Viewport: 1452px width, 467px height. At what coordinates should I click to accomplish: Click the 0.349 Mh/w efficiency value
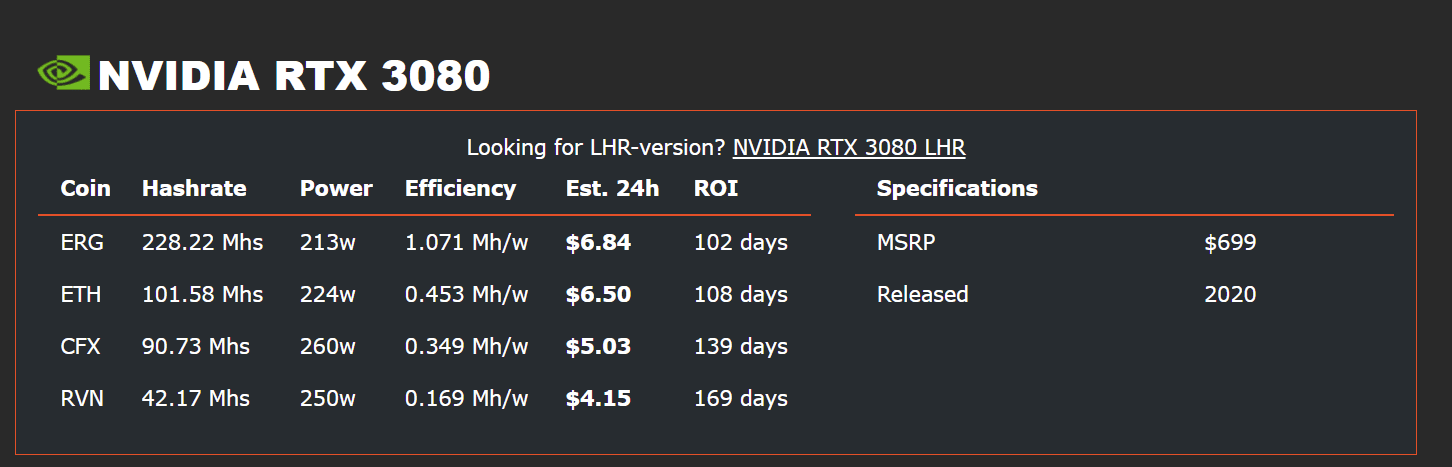[x=467, y=346]
